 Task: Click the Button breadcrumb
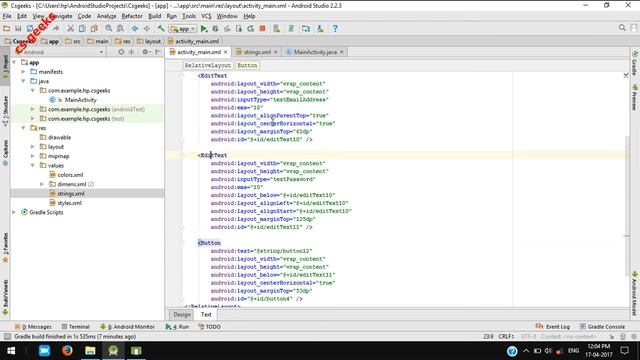[x=247, y=65]
